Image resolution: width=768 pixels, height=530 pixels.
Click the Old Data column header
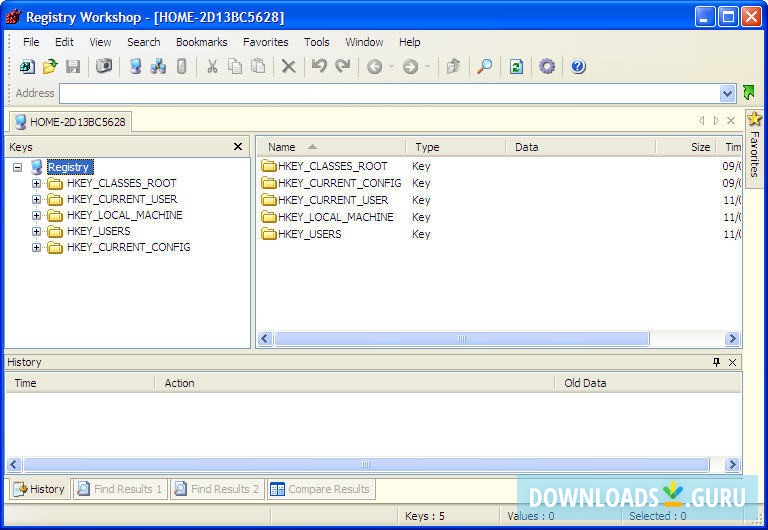[x=648, y=383]
